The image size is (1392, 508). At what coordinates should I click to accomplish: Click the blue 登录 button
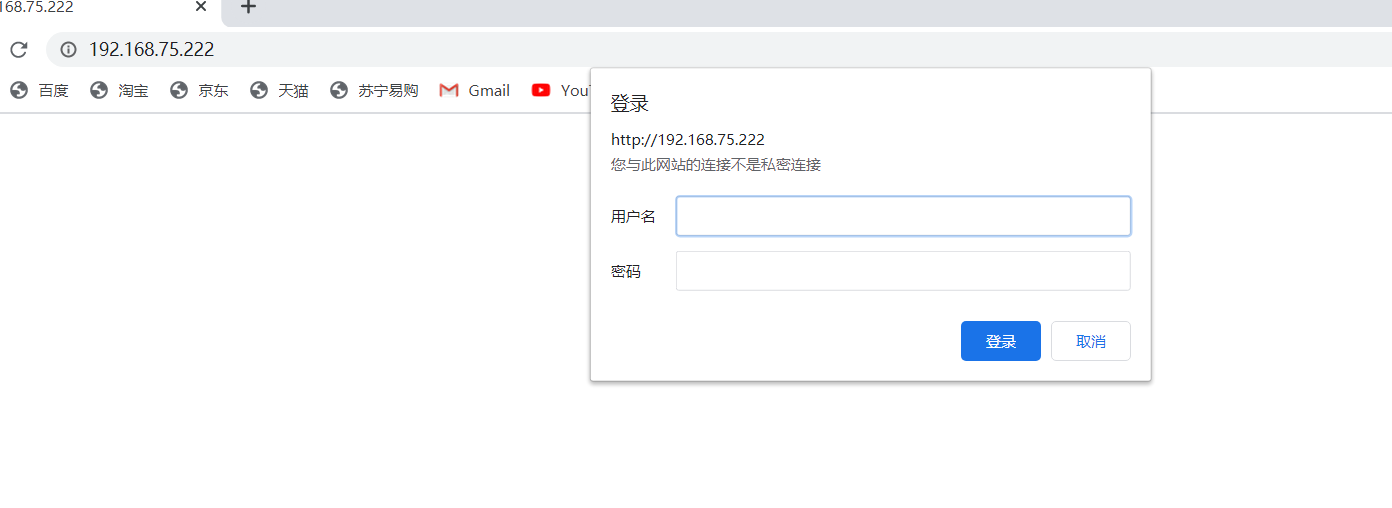(1000, 341)
